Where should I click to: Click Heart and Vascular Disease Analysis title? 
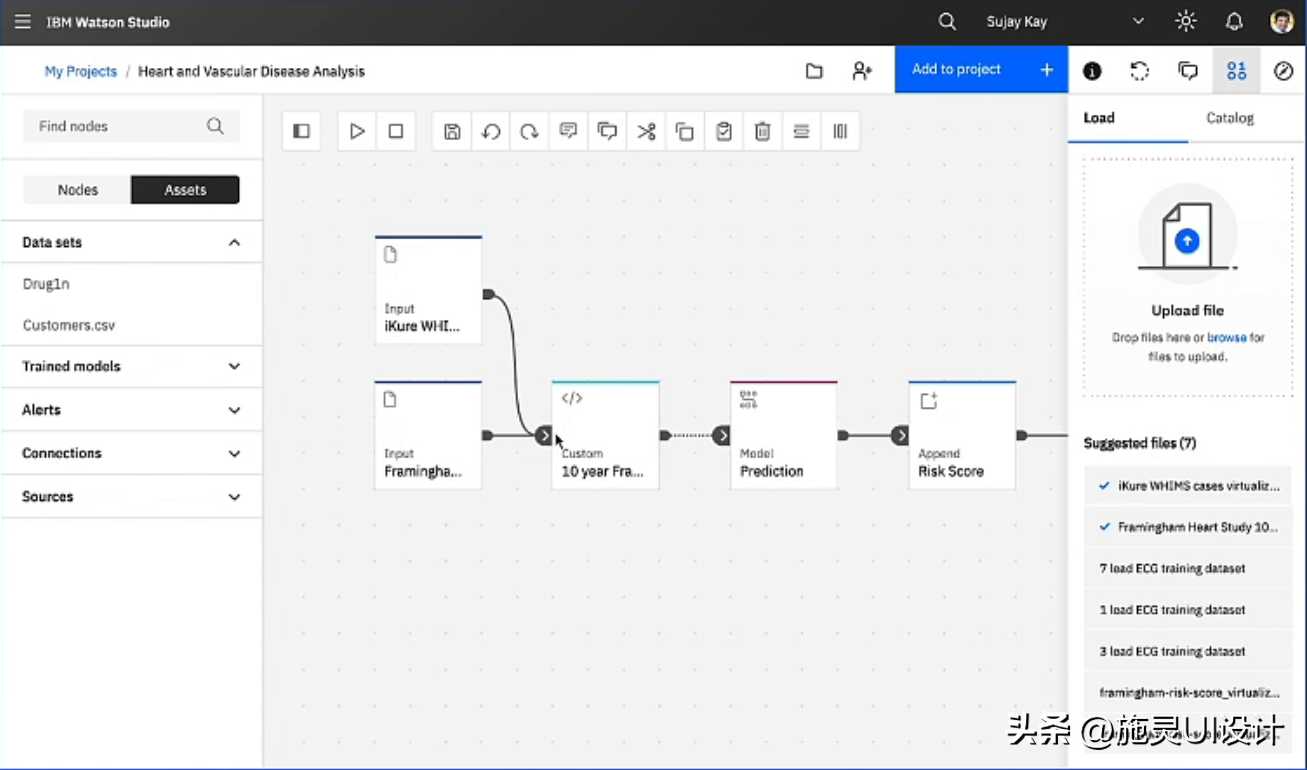(251, 71)
